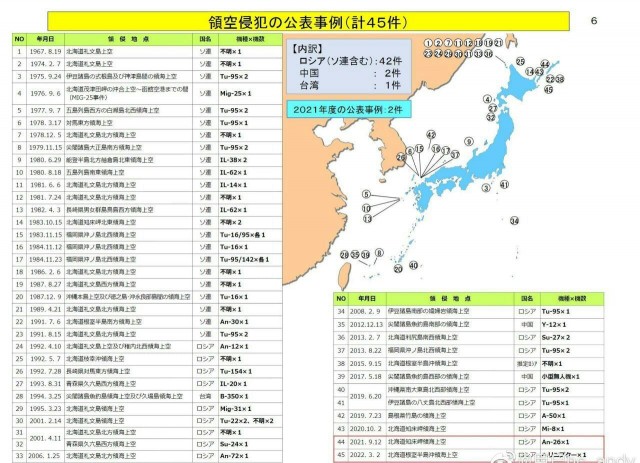
Task: Click the cyan 2021年度の公表事例:2件 box
Action: (348, 109)
